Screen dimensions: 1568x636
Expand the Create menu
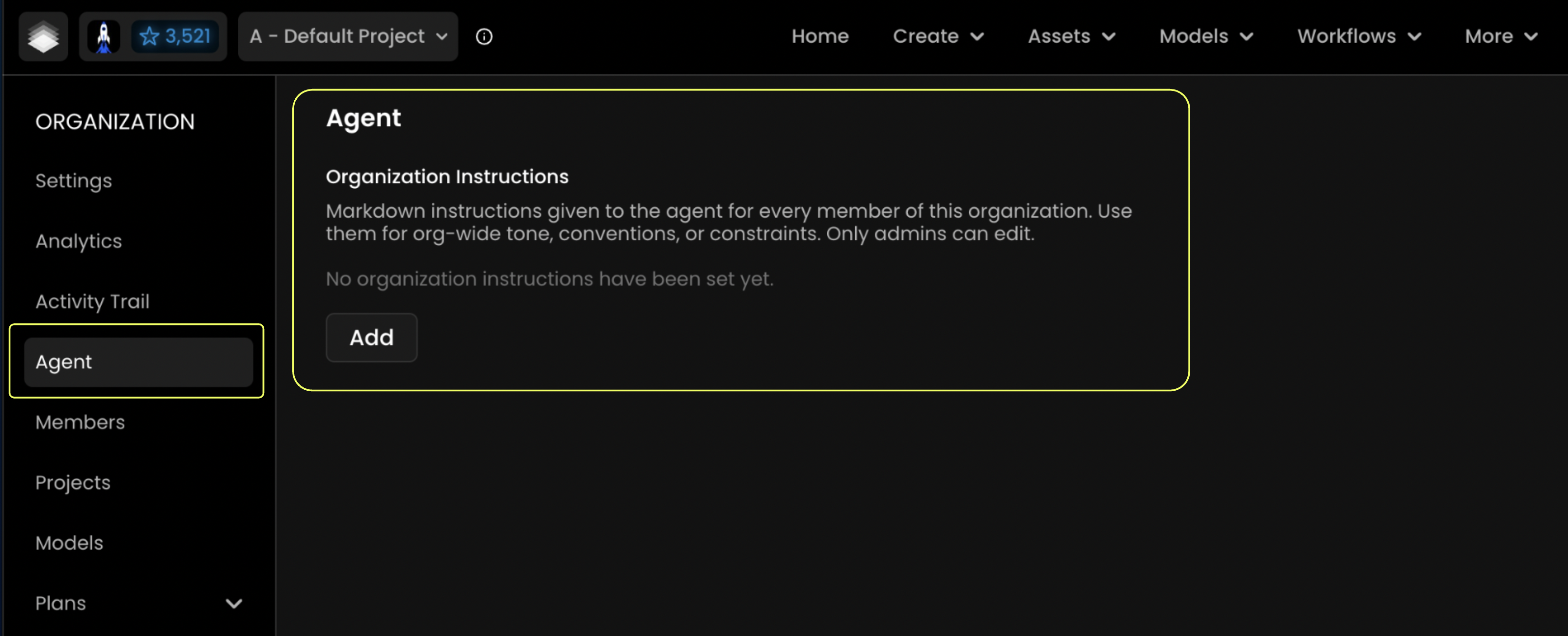point(938,36)
